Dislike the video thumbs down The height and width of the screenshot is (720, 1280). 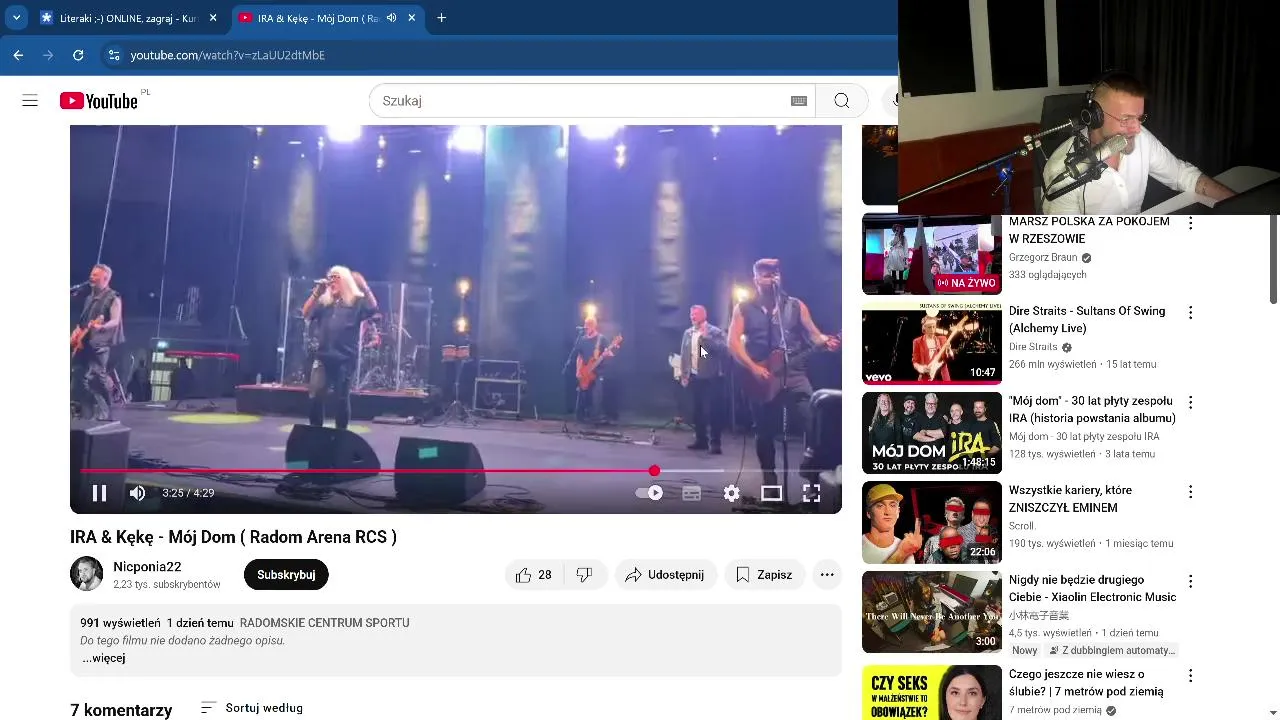[x=585, y=575]
